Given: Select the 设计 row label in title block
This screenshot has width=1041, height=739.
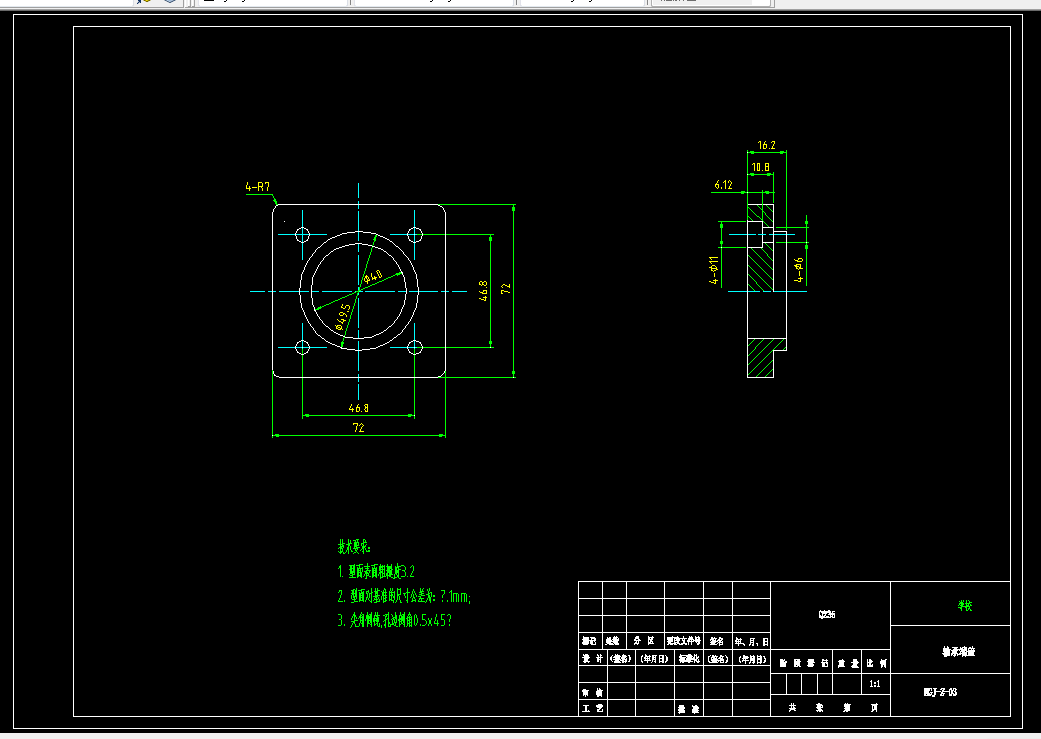Looking at the screenshot, I should coord(592,659).
